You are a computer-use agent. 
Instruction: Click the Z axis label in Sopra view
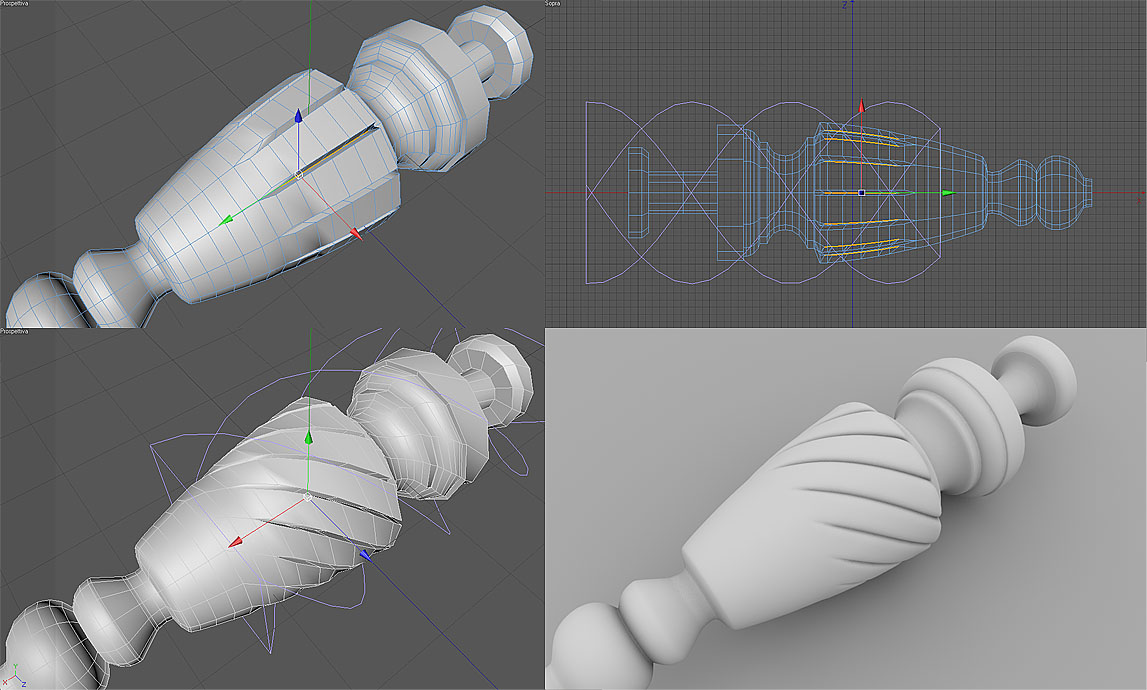[x=845, y=4]
